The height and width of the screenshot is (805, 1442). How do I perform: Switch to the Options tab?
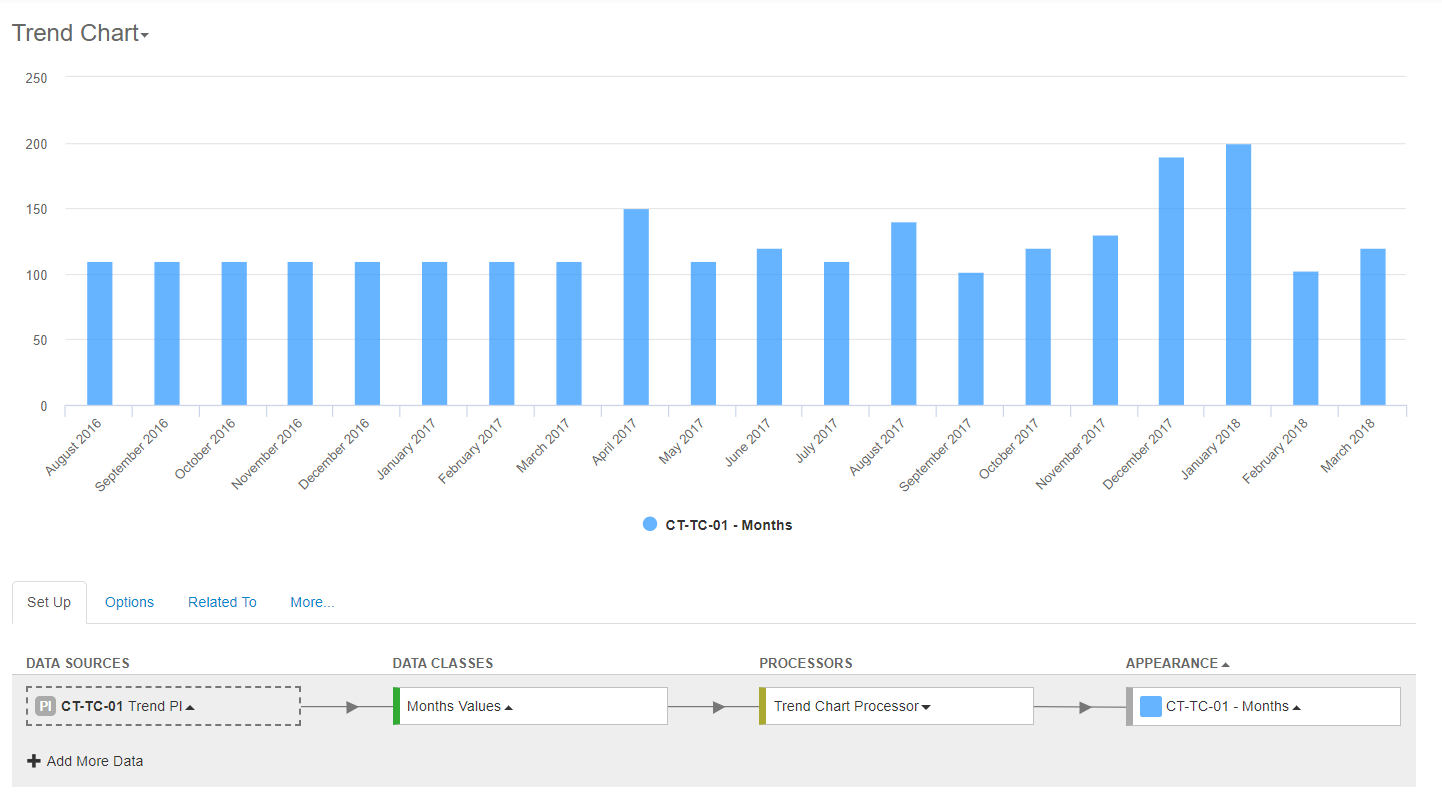coord(129,602)
